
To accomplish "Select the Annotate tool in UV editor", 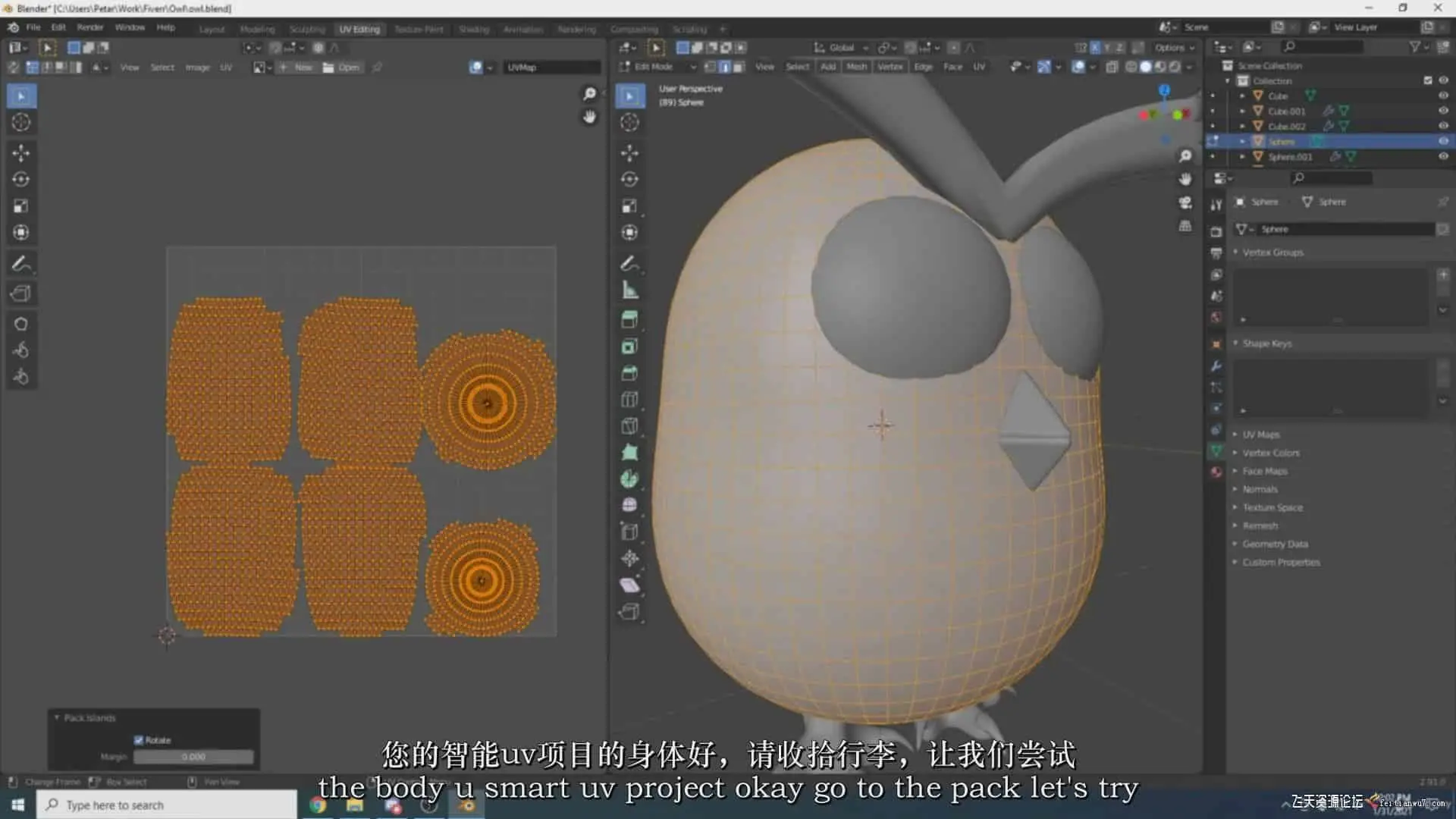I will (x=21, y=264).
